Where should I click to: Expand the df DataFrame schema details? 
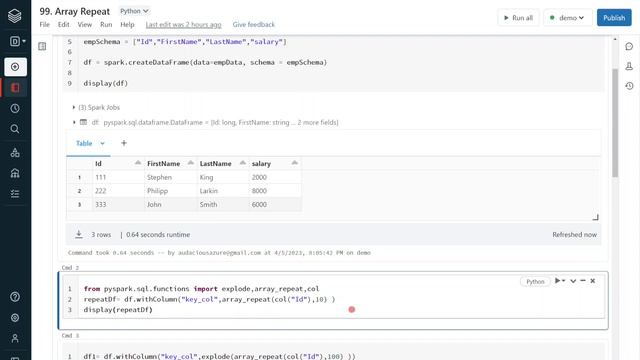tap(74, 122)
